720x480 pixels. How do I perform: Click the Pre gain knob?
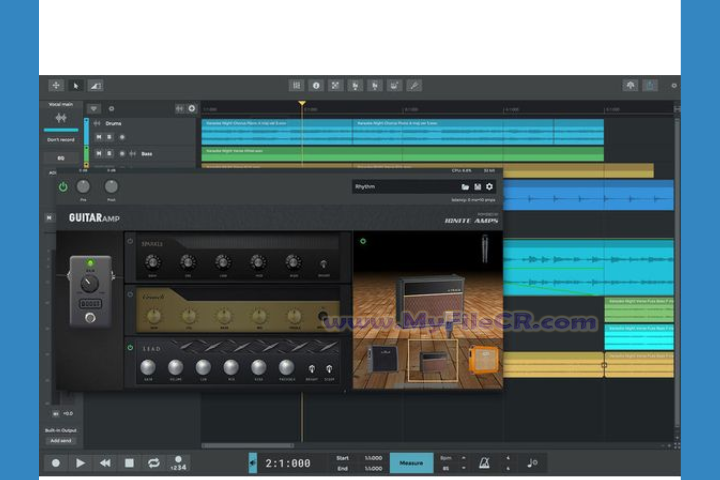tap(83, 186)
